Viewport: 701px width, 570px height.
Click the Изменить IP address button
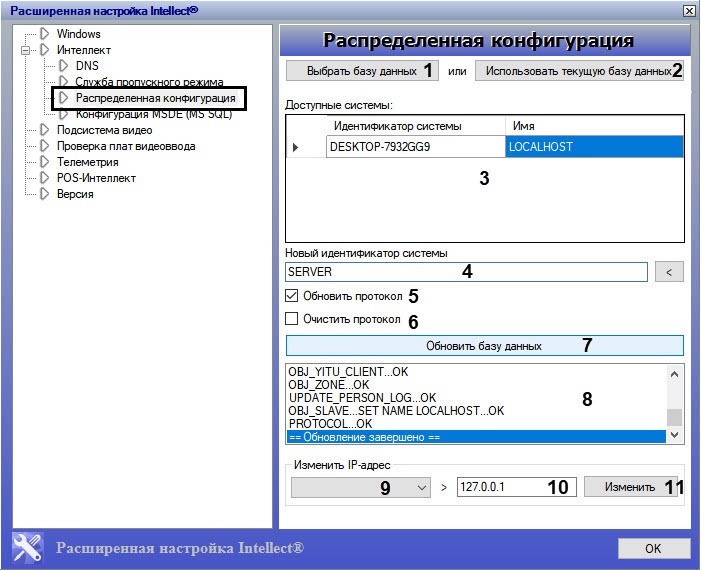pos(629,487)
